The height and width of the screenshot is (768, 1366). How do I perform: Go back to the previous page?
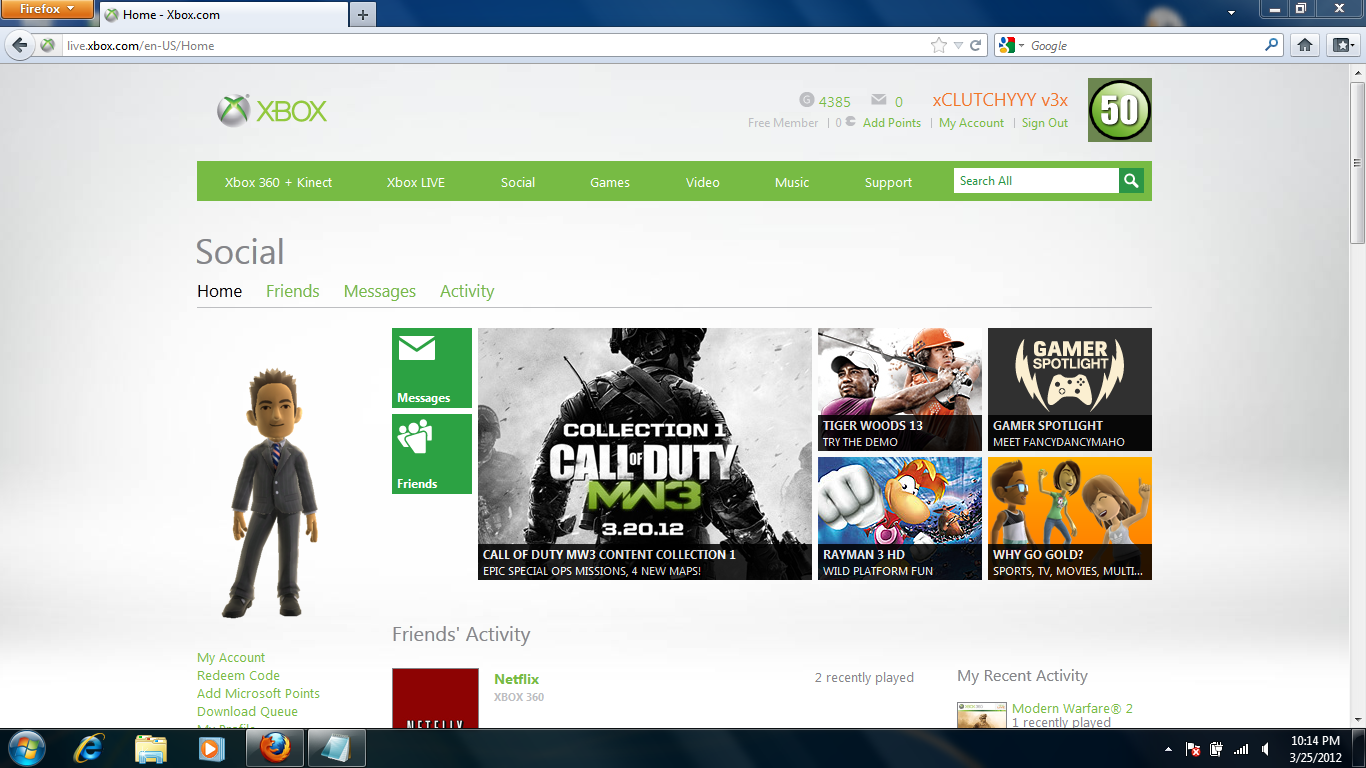tap(19, 45)
